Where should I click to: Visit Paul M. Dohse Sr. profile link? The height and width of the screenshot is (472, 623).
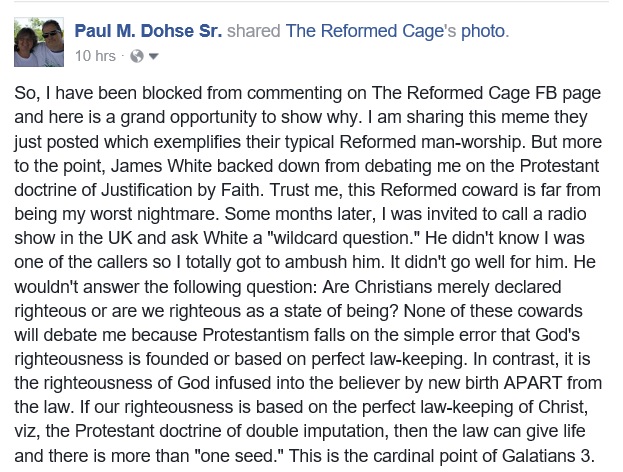(148, 31)
